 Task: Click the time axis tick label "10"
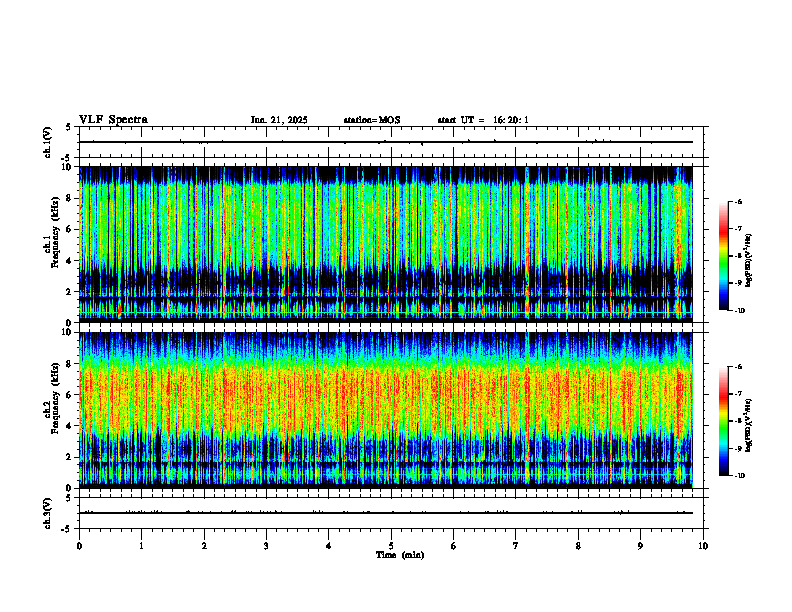[x=703, y=546]
